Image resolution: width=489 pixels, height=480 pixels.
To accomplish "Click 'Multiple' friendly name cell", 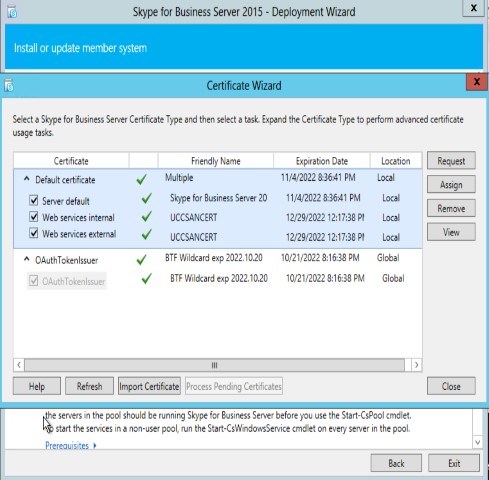I will pos(179,178).
